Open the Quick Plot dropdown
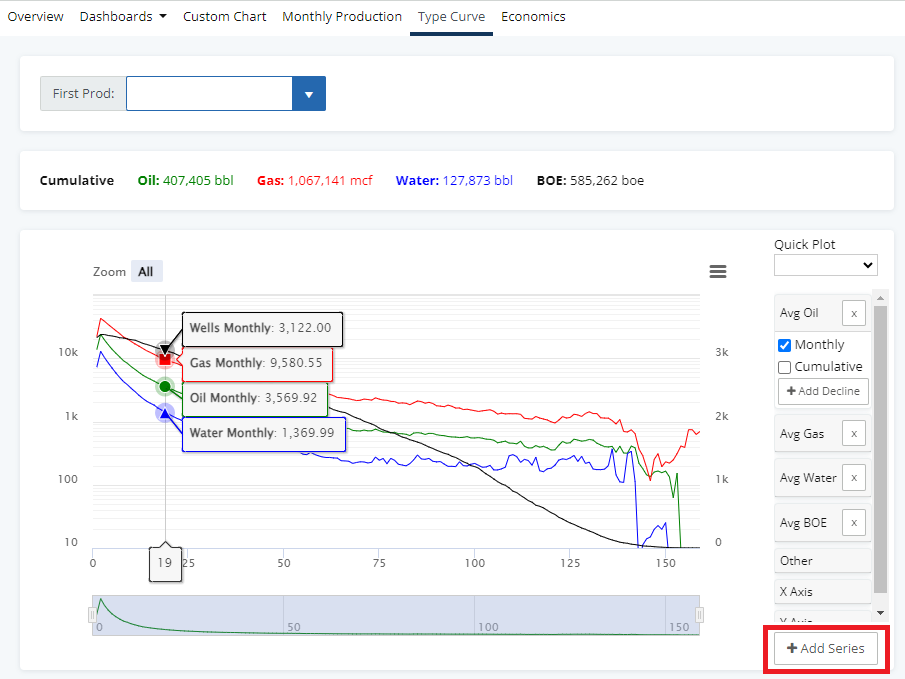 click(825, 265)
